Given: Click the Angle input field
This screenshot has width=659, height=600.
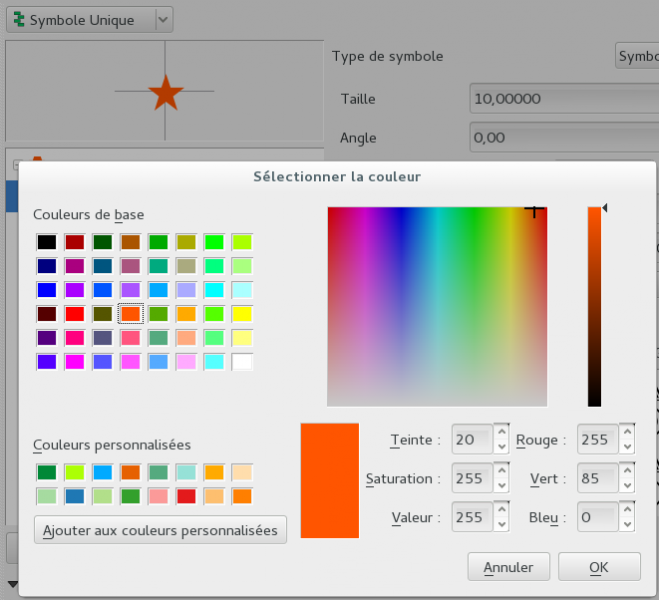Looking at the screenshot, I should click(x=560, y=138).
